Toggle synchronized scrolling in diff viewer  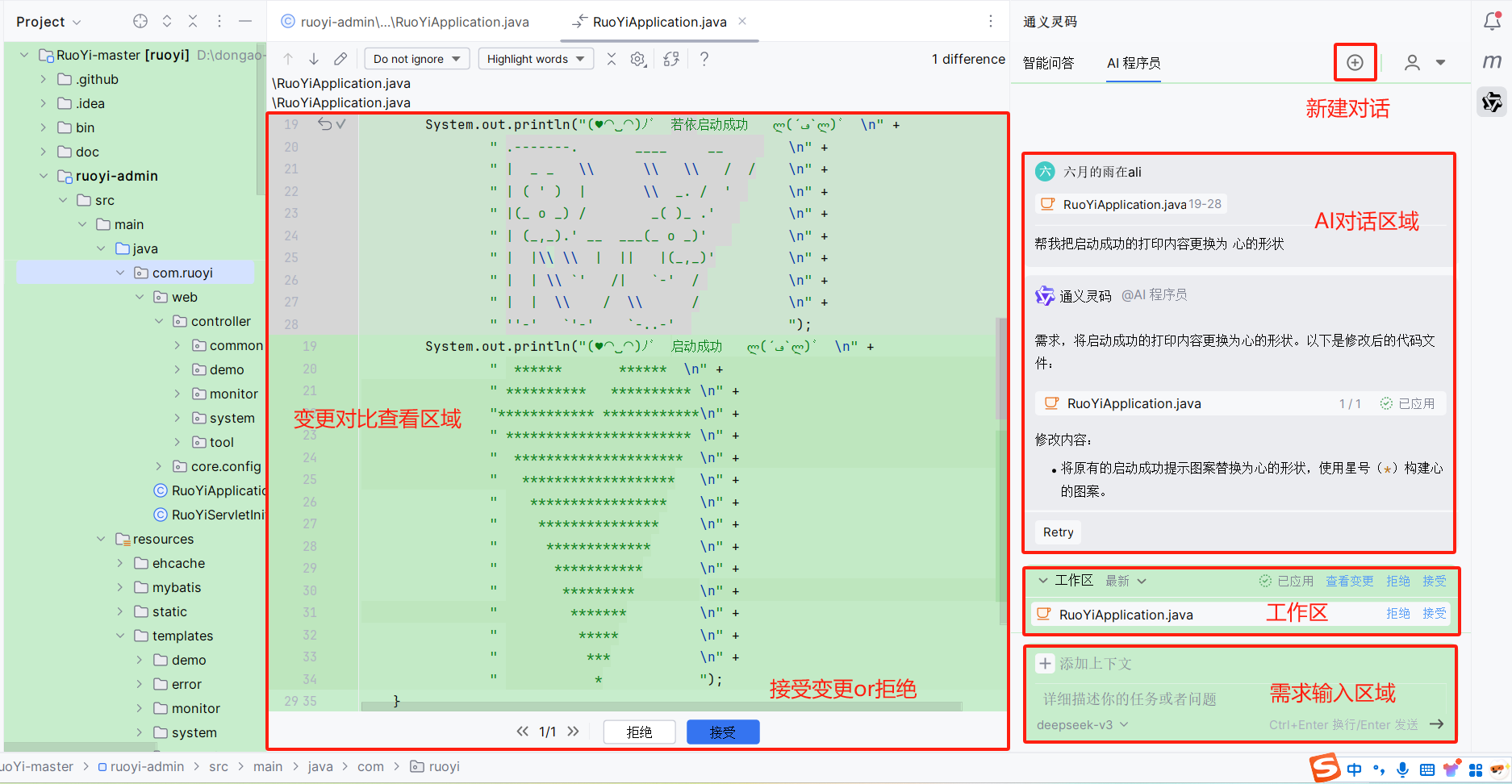pos(671,59)
